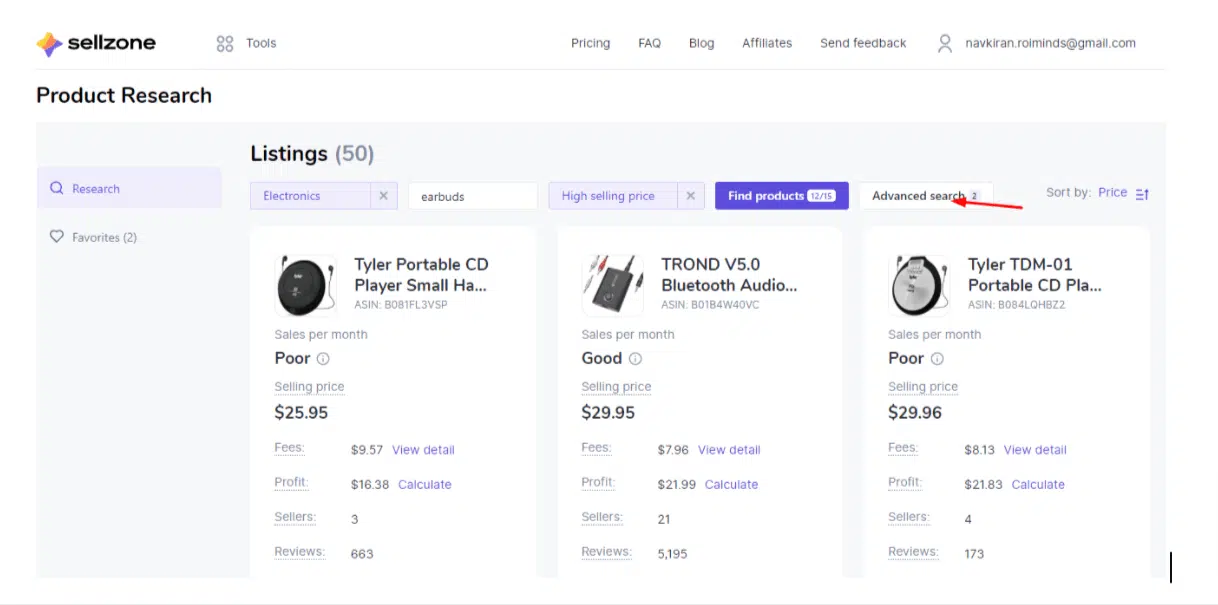Click the 5,195 reviews count
The height and width of the screenshot is (605, 1218).
pyautogui.click(x=672, y=554)
